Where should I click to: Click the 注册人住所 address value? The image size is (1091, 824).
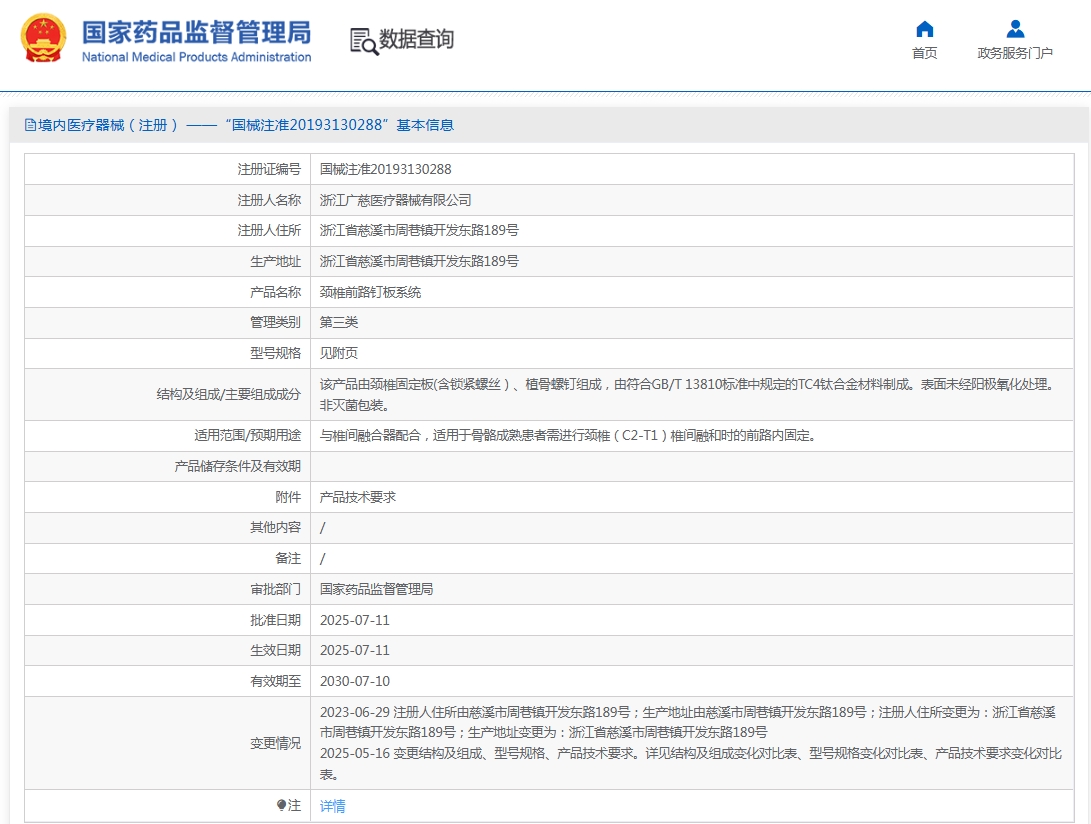(419, 230)
